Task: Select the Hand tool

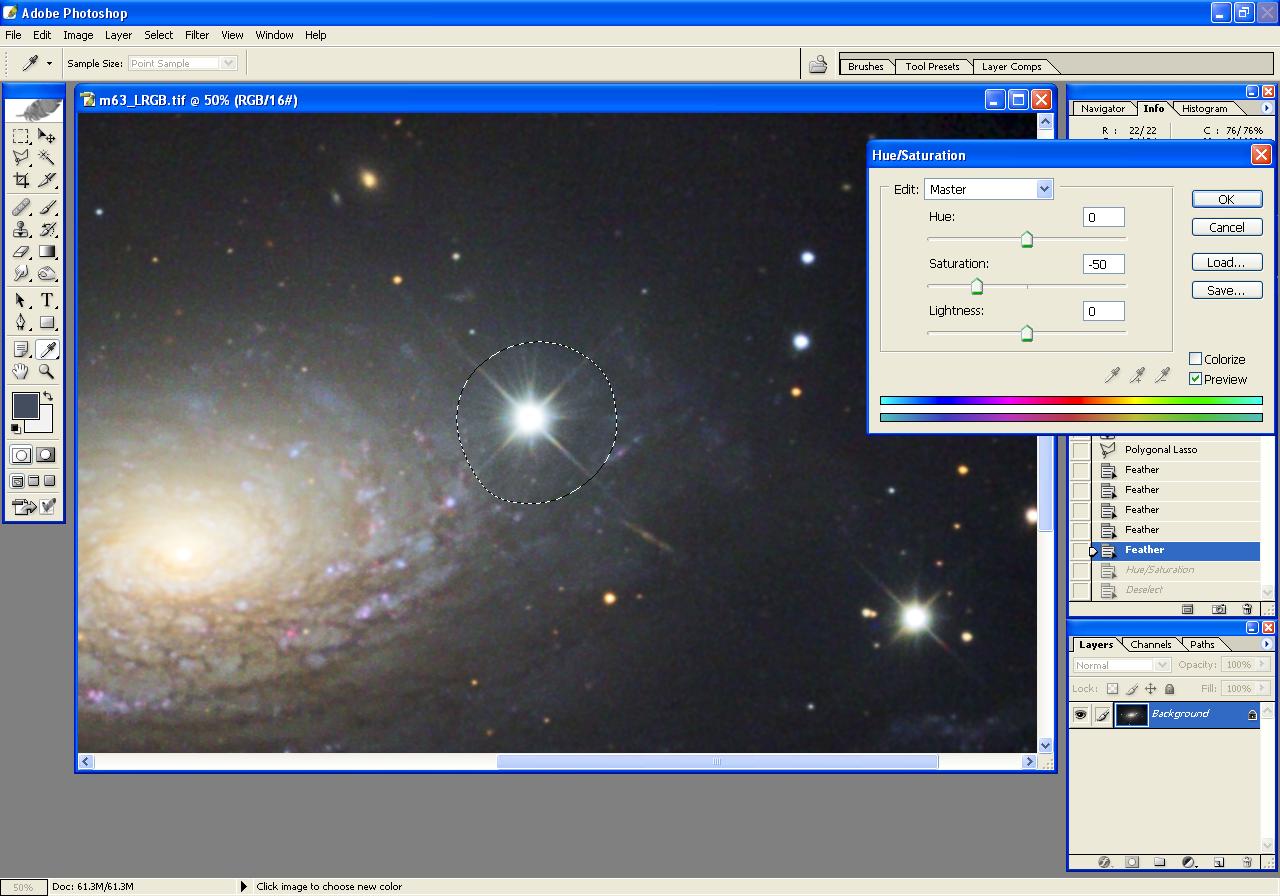Action: click(x=21, y=371)
